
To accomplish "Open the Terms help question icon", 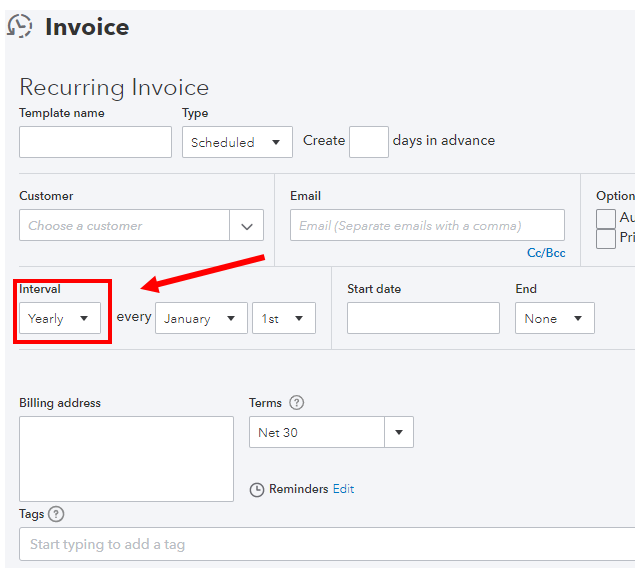I will [296, 403].
